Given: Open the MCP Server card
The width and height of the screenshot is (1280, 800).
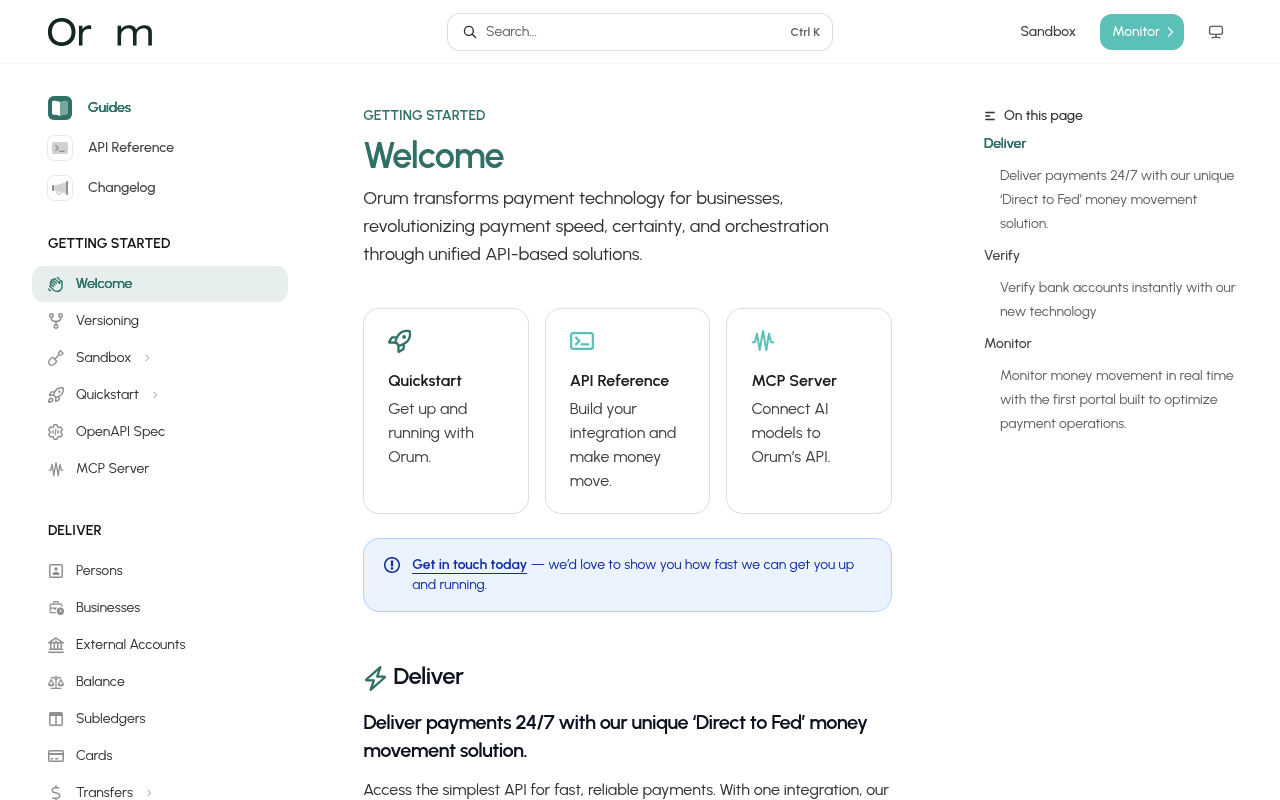Looking at the screenshot, I should (x=809, y=411).
